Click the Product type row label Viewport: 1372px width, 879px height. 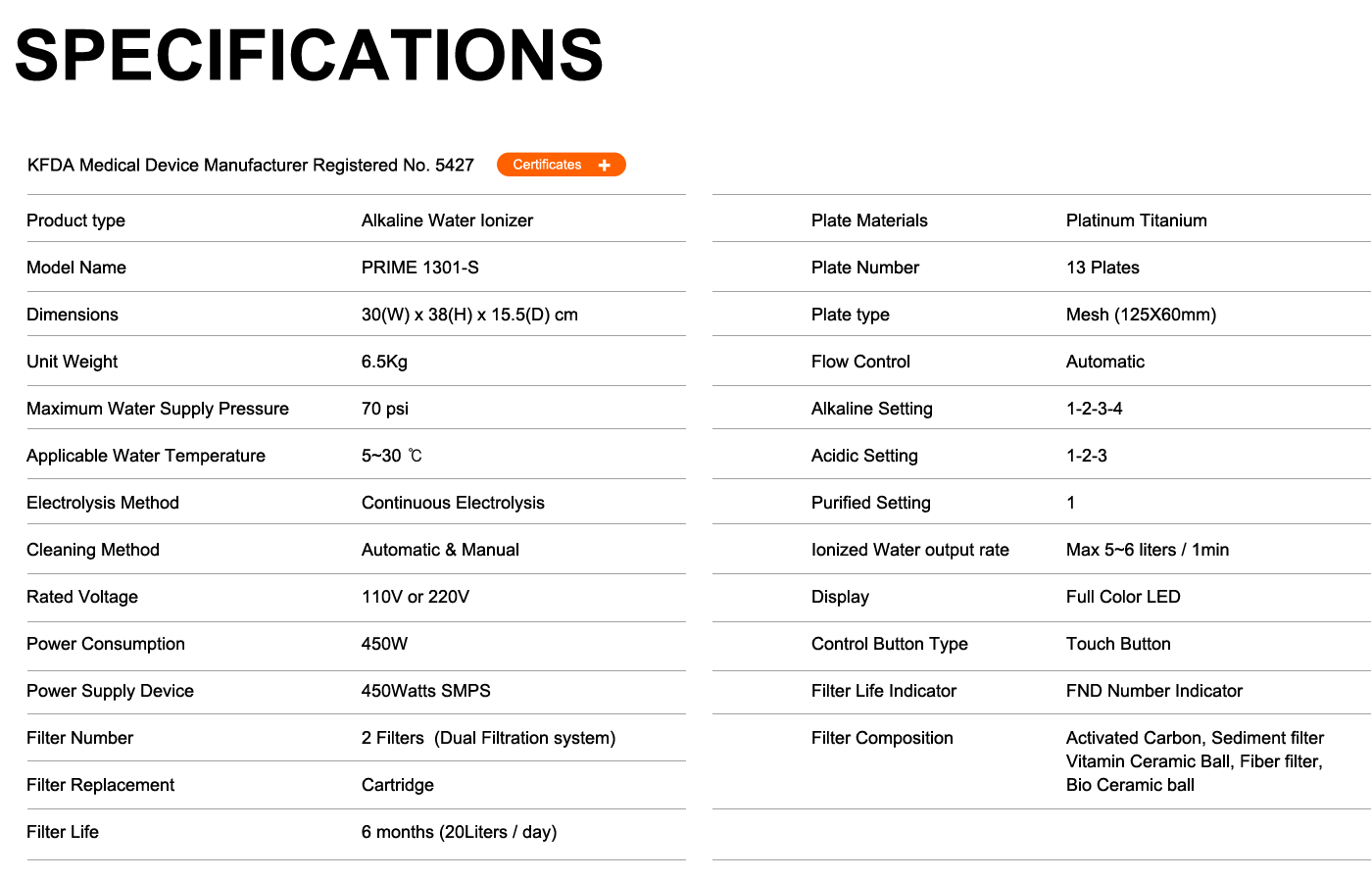click(x=75, y=220)
